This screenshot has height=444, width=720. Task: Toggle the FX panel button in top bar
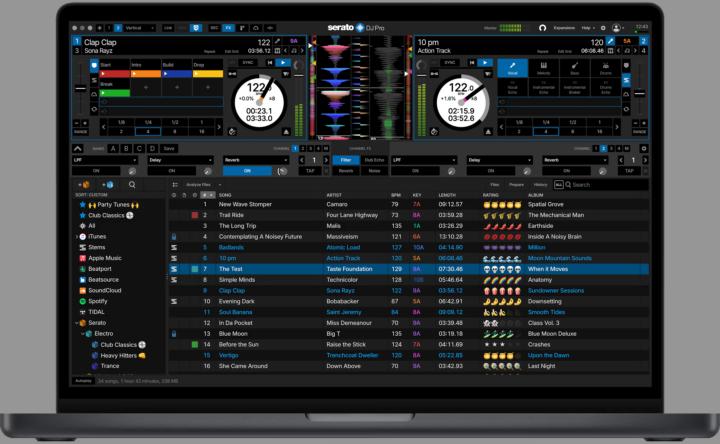tap(228, 28)
